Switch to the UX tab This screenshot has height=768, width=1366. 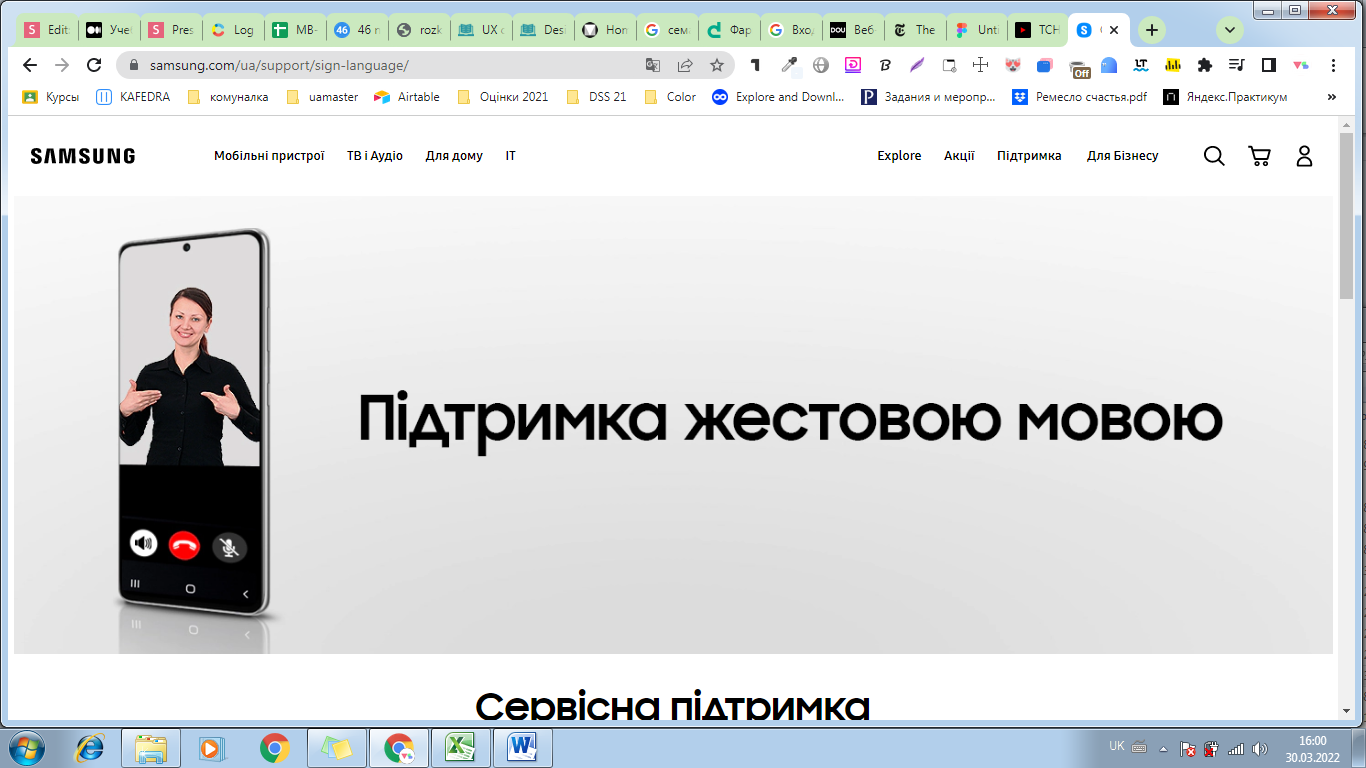481,30
